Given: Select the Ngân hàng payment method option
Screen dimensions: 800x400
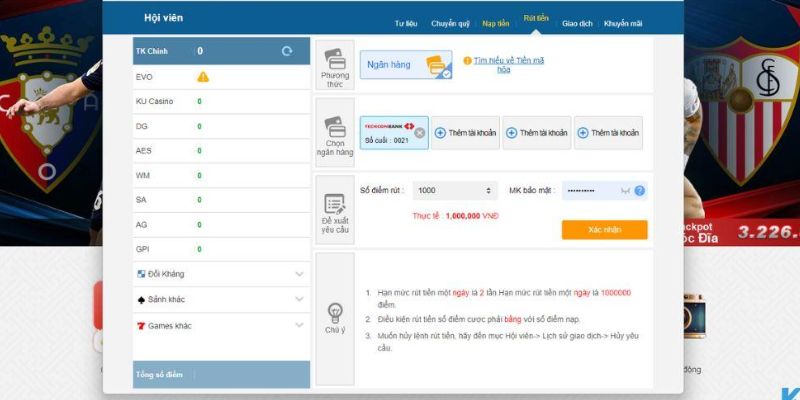Looking at the screenshot, I should pos(407,65).
